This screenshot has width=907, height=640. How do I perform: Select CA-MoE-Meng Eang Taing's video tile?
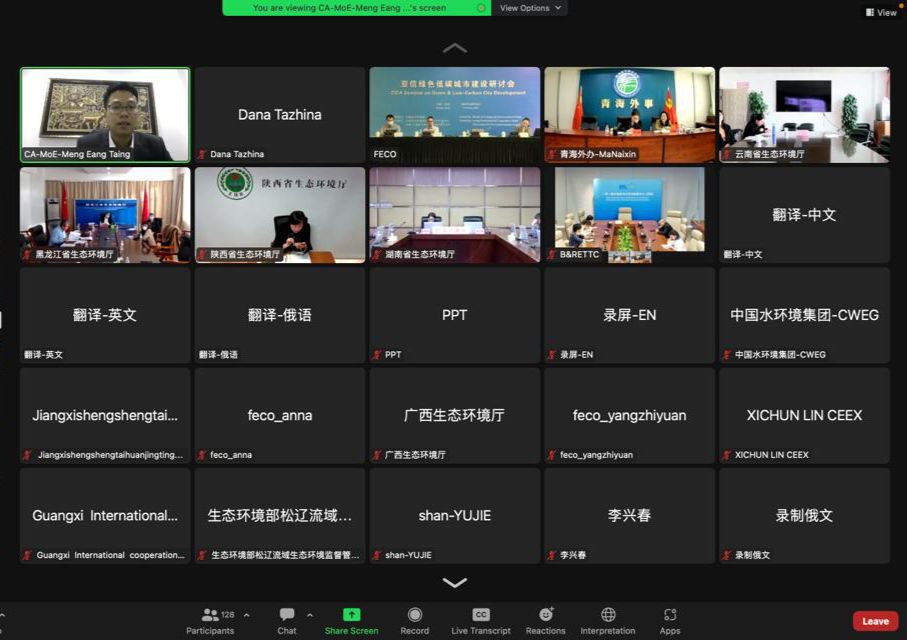pyautogui.click(x=105, y=114)
